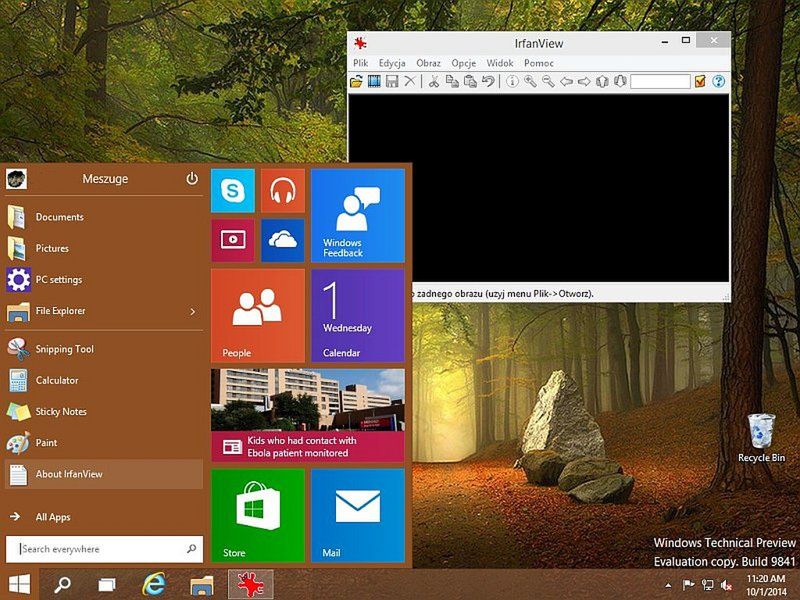Viewport: 800px width, 600px height.
Task: Open the Obraz menu
Action: (x=428, y=63)
